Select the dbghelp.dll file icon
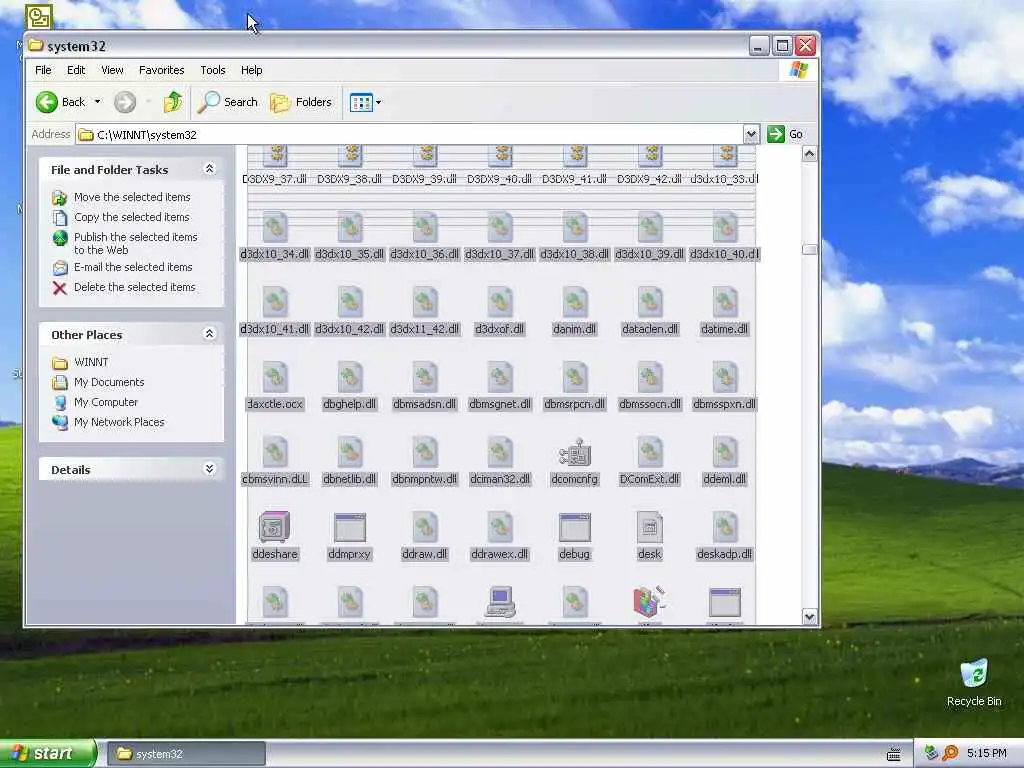Screen dimensions: 1024x768 (349, 377)
